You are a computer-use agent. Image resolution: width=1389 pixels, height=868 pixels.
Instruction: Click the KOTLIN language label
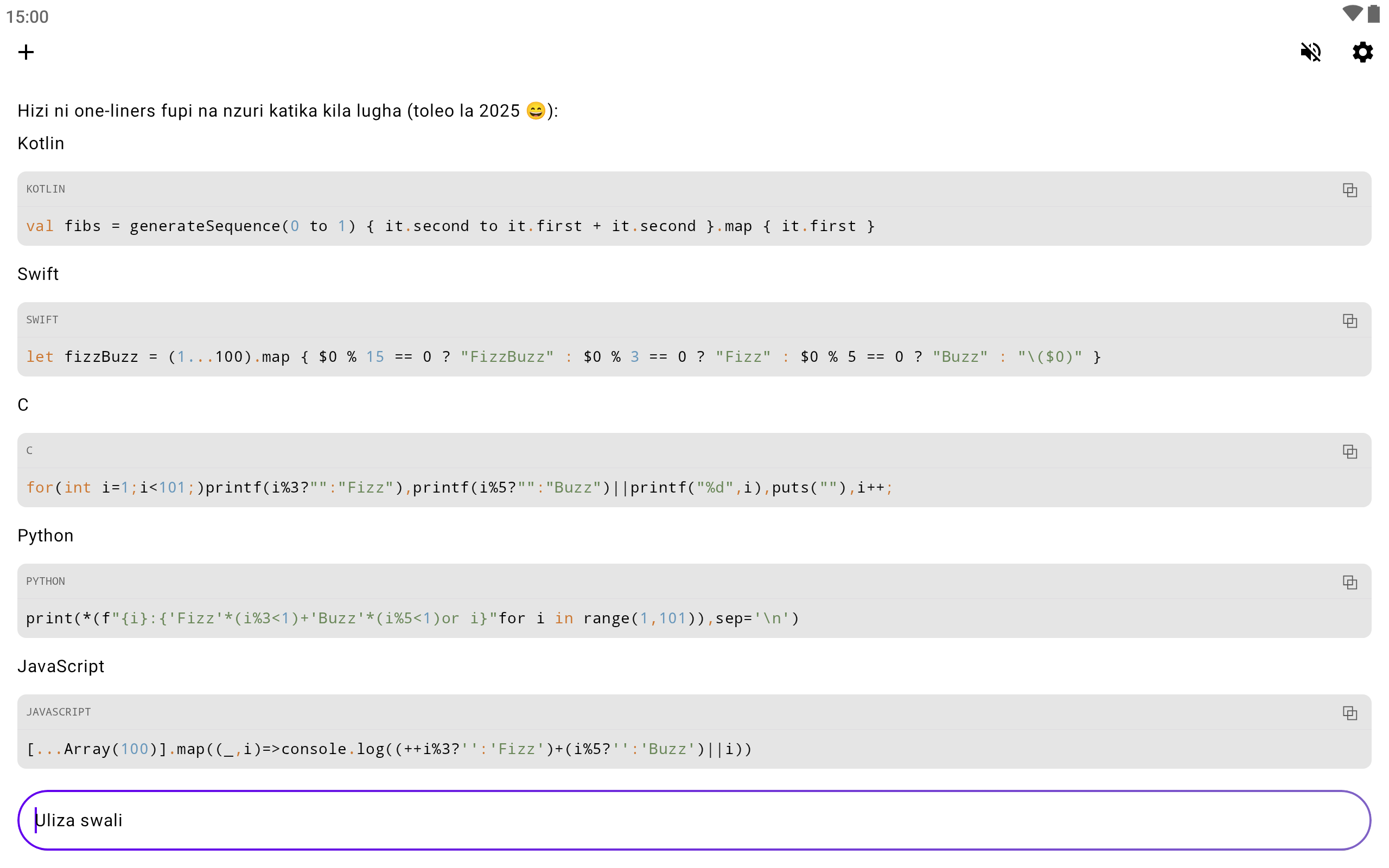coord(46,189)
